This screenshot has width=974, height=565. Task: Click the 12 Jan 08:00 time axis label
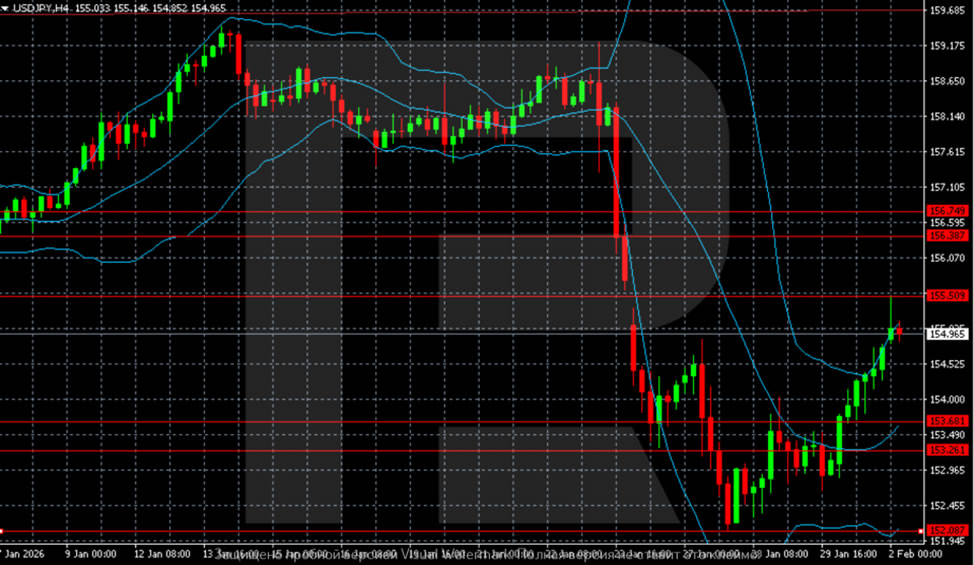[x=162, y=554]
